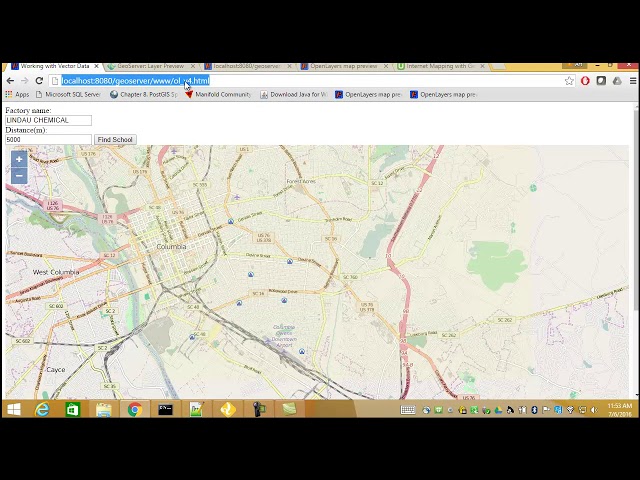This screenshot has height=480, width=640.
Task: Open the Apps bookmarks shortcut
Action: point(17,95)
